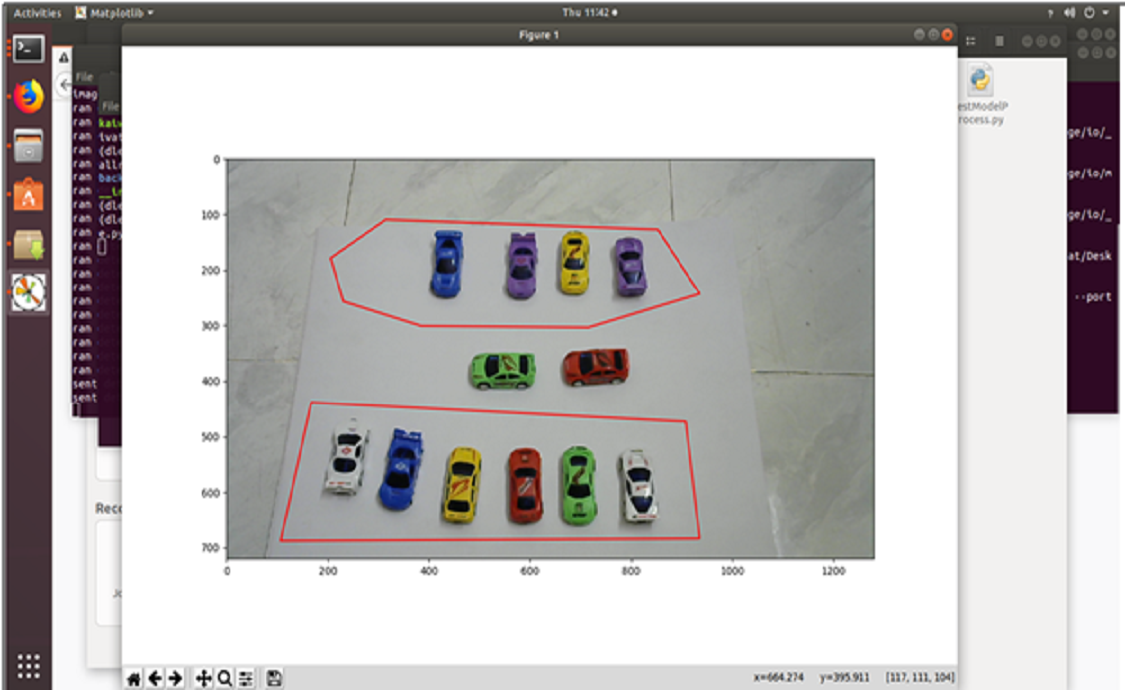The height and width of the screenshot is (690, 1125).
Task: Launch Firefox from the dock
Action: coord(28,97)
